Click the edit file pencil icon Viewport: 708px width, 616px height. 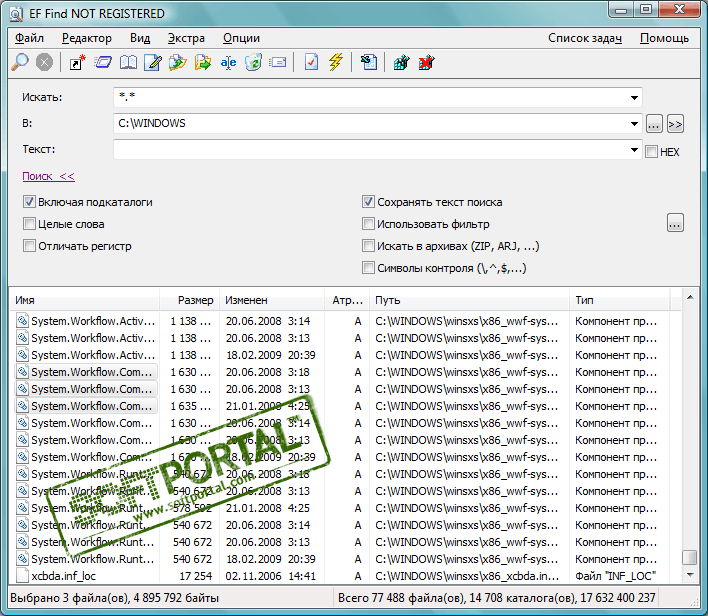[153, 62]
